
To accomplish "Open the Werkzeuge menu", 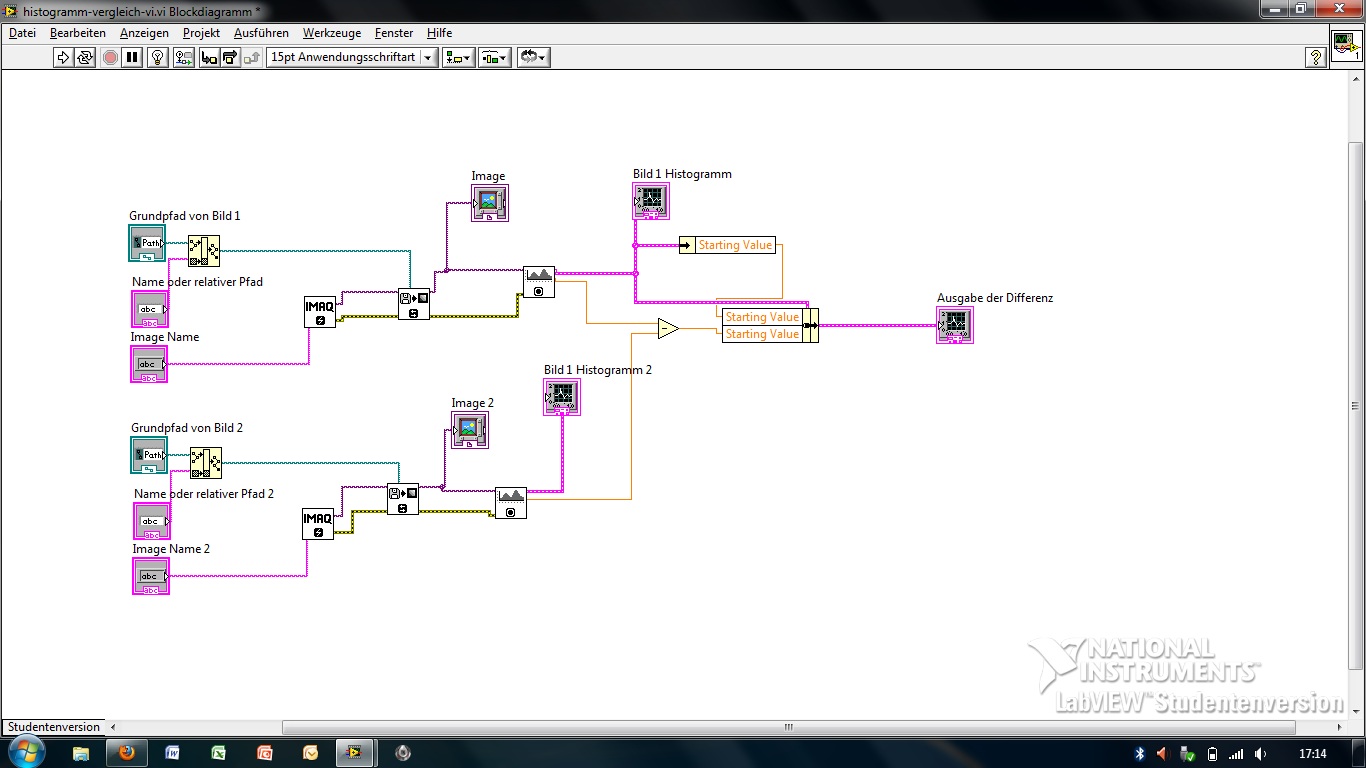I will coord(332,33).
